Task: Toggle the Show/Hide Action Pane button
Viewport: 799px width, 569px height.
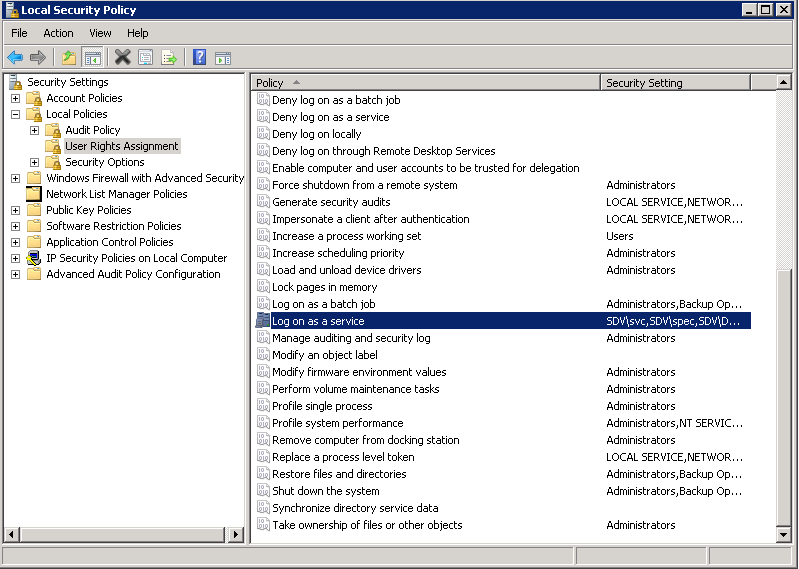Action: 222,58
